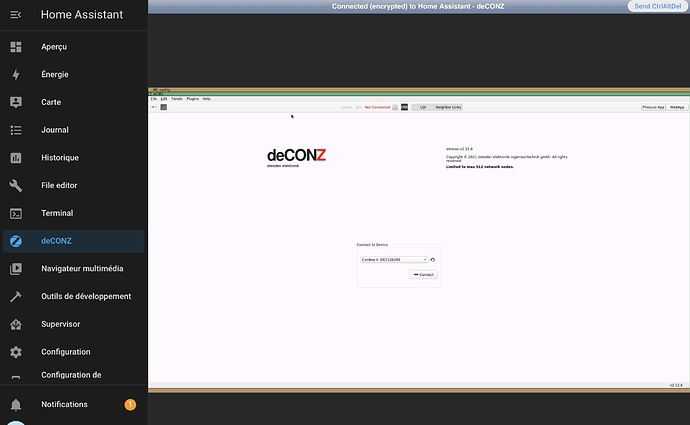690x425 pixels.
Task: Click 'Limited to max 512 network nodes' text
Action: [x=480, y=167]
